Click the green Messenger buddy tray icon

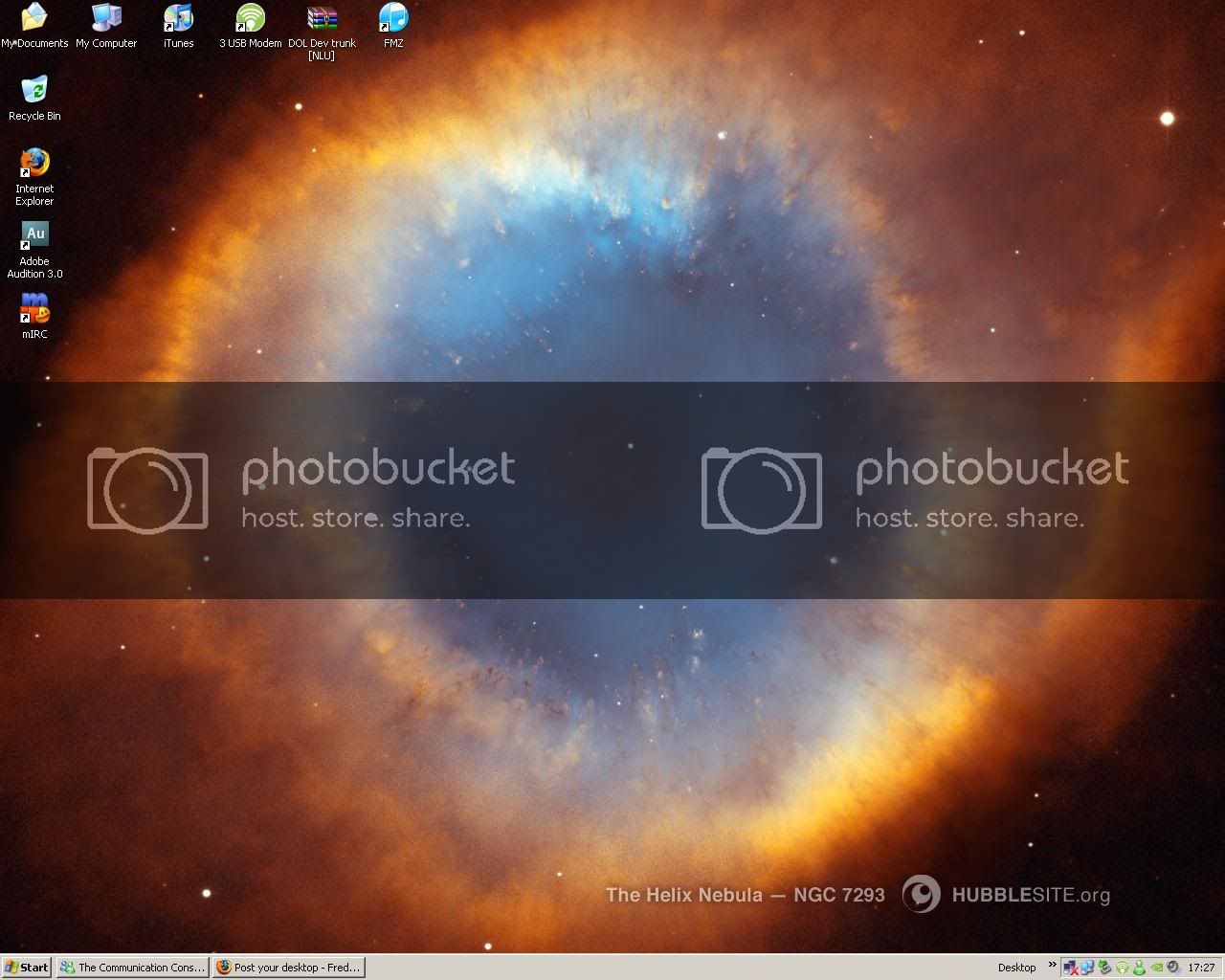click(x=1139, y=968)
